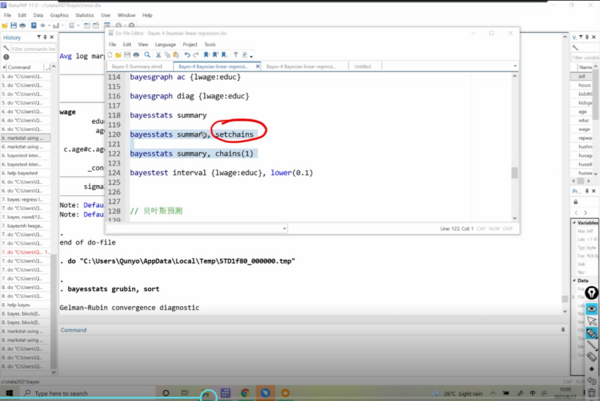Click the Filter commands here input field

tap(34, 49)
